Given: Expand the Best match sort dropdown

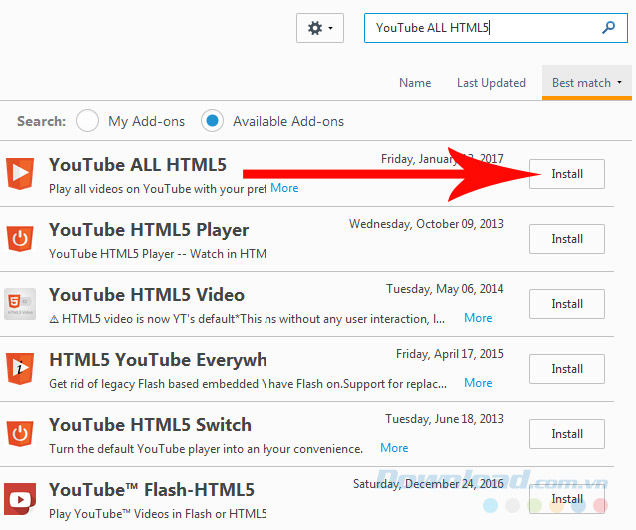Looking at the screenshot, I should click(x=587, y=83).
